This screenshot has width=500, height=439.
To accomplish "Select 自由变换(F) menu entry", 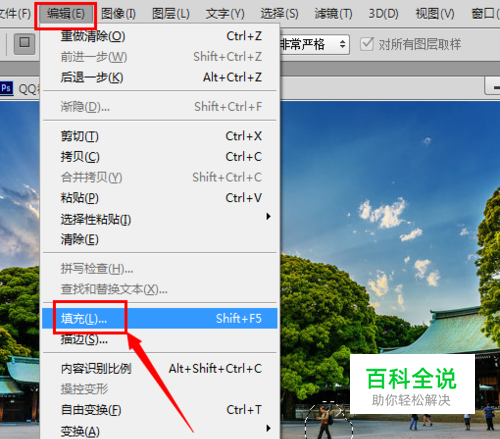I will 160,410.
